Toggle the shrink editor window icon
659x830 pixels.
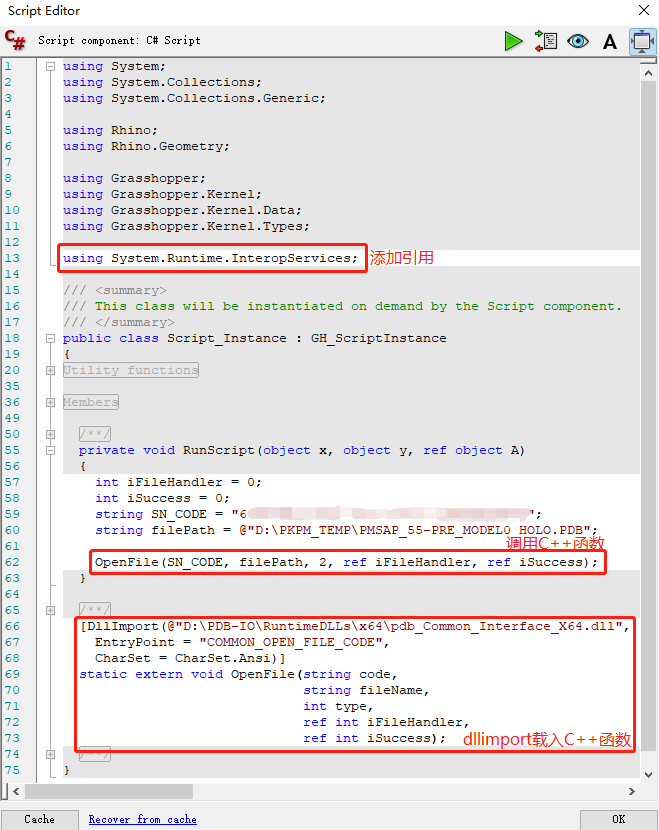pyautogui.click(x=642, y=41)
